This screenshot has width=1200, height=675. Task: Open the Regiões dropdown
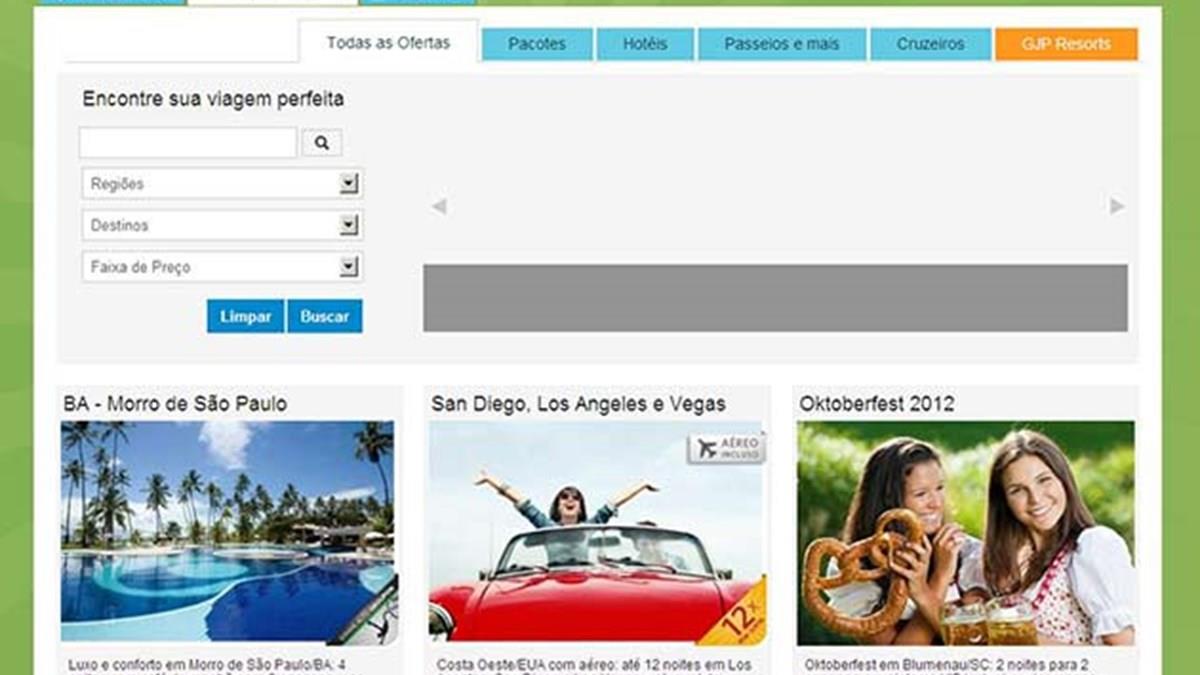point(222,184)
